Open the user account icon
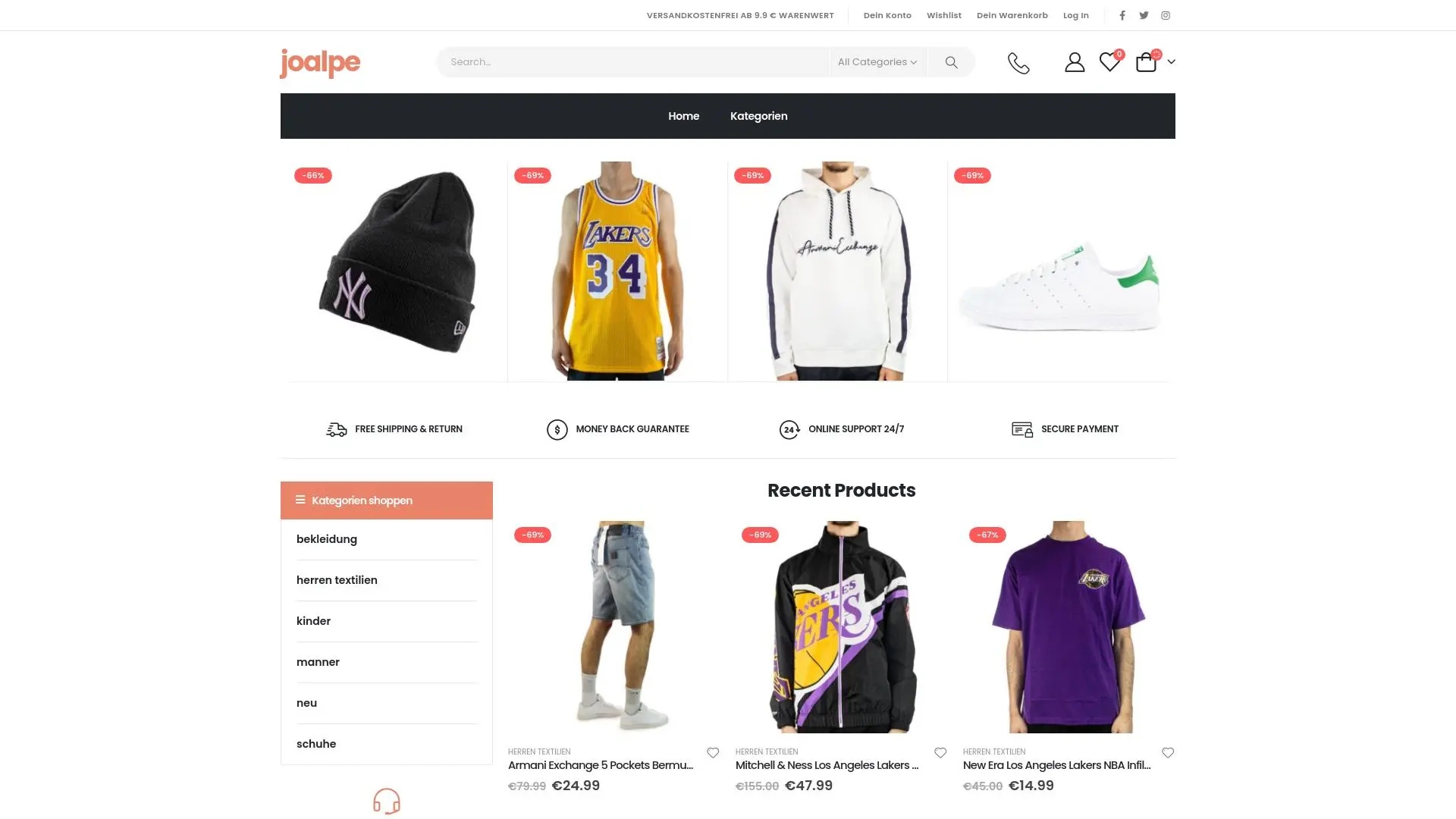1456x819 pixels. point(1075,62)
